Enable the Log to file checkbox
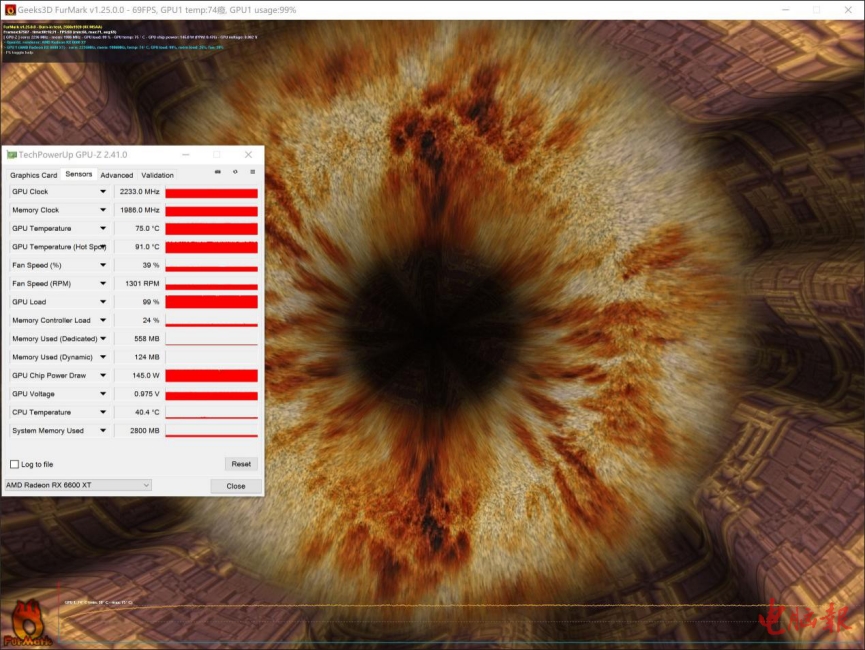This screenshot has height=650, width=865. click(14, 464)
